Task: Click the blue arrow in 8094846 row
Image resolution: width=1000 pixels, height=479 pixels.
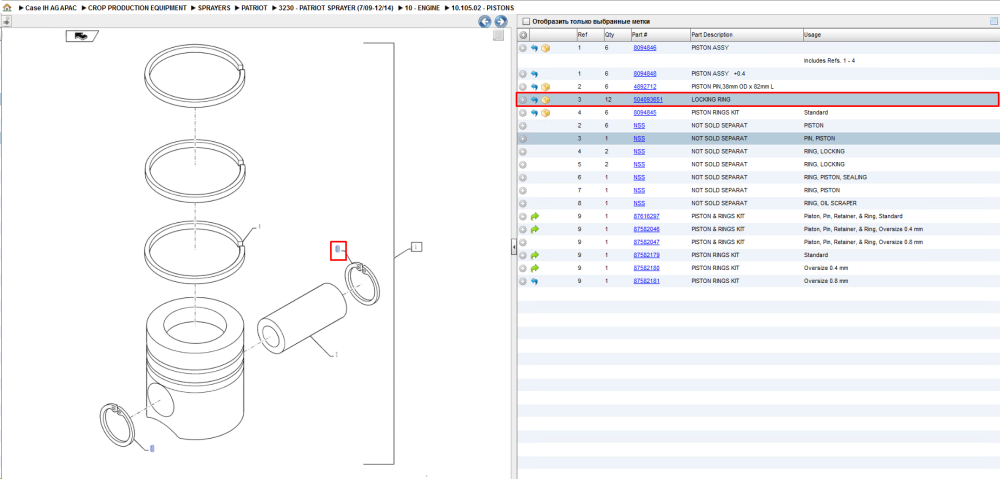Action: tap(534, 48)
